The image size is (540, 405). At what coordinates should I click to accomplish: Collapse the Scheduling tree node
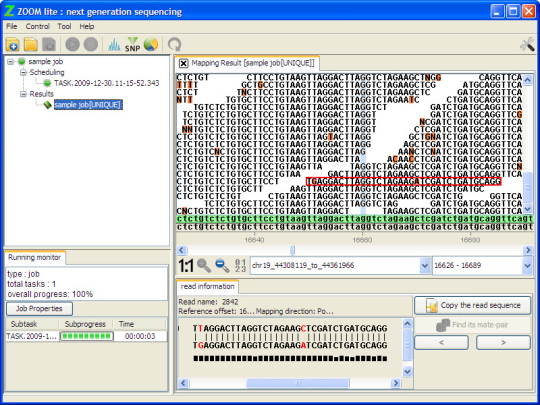click(23, 72)
